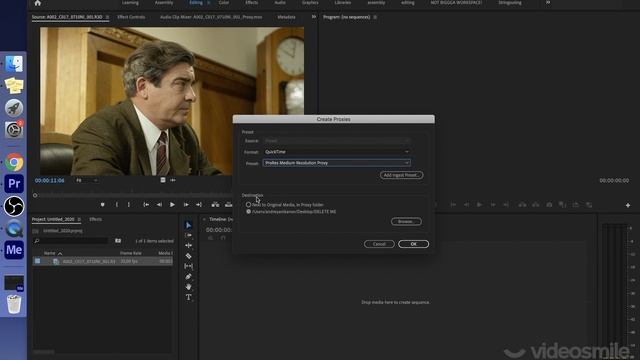Switch to the Metadata tab
Viewport: 640px width, 360px height.
pos(286,17)
